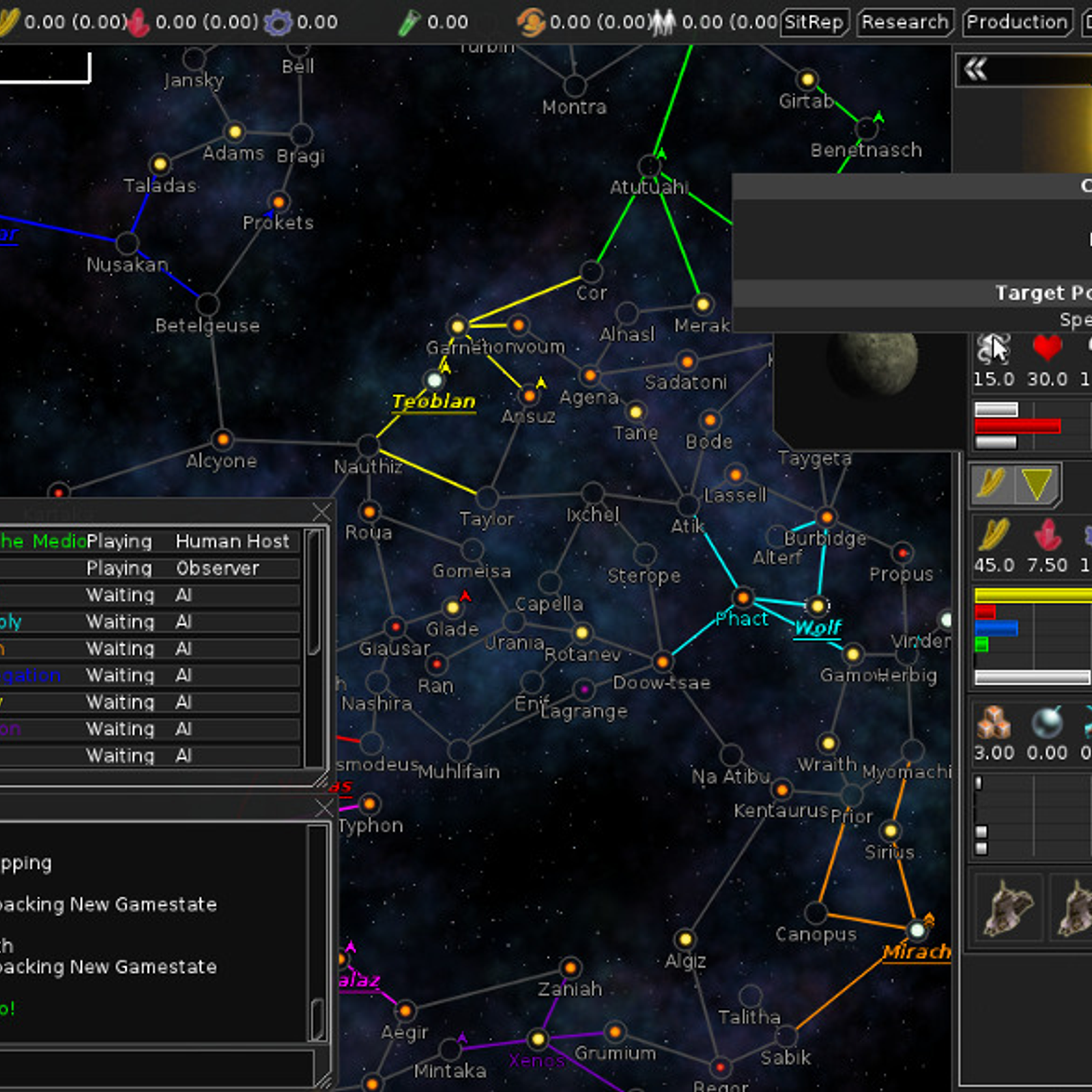
Task: Click the Xenos star
Action: tap(538, 1039)
